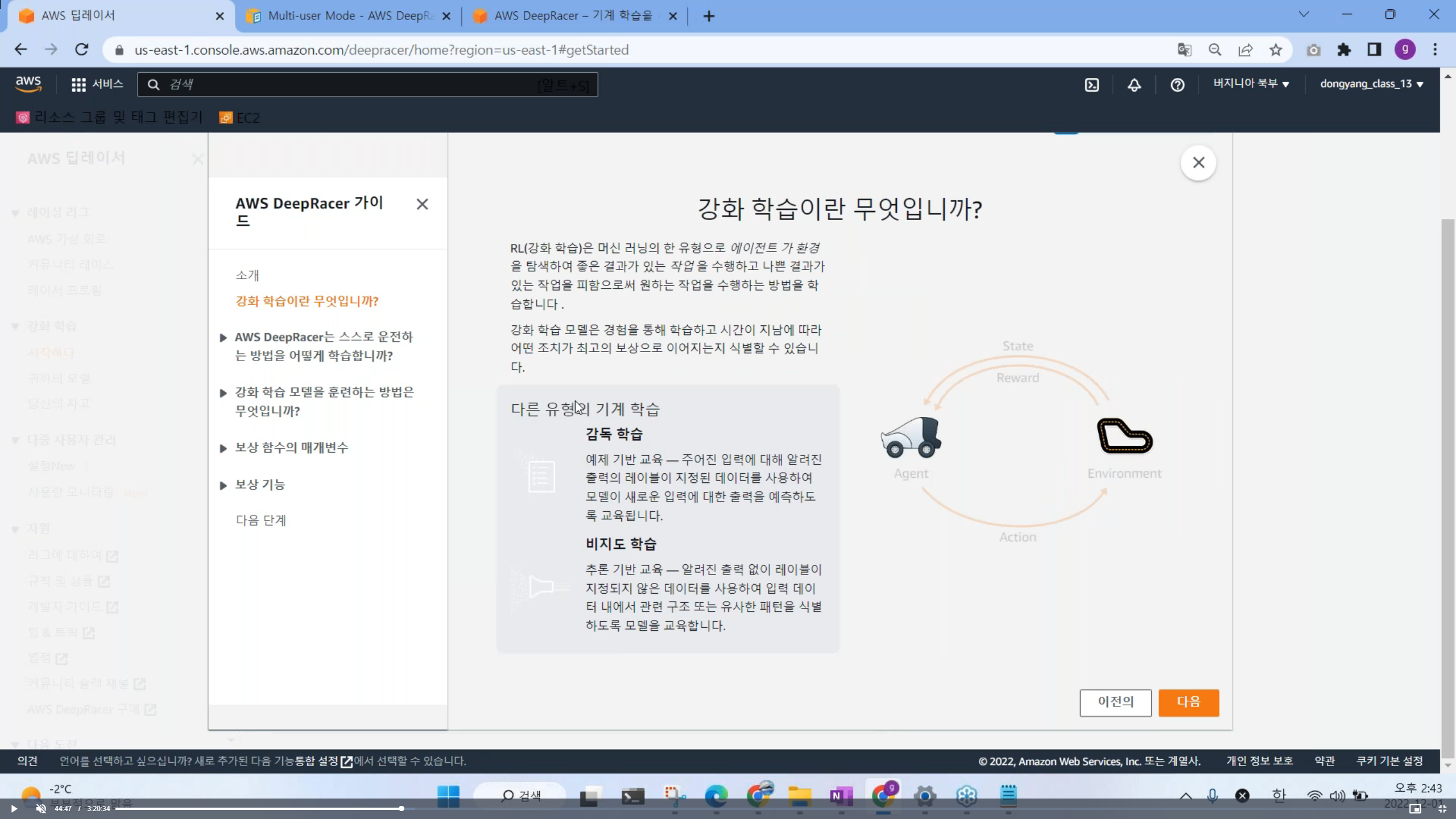Screen dimensions: 1456x819
Task: Expand 보상 함수의 매개변수 guide section
Action: [x=291, y=448]
